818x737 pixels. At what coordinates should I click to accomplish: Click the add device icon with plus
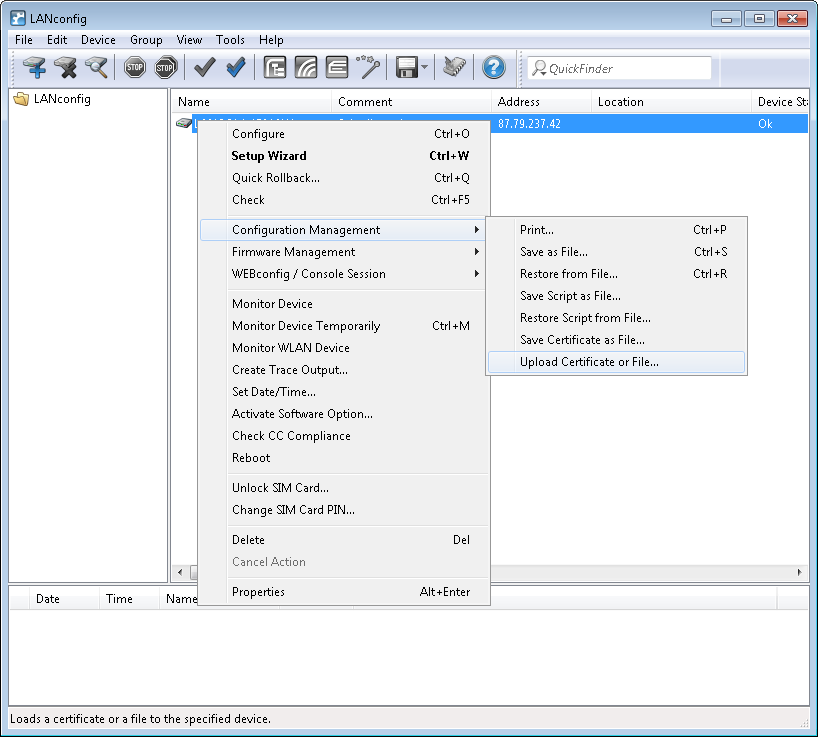[x=35, y=68]
